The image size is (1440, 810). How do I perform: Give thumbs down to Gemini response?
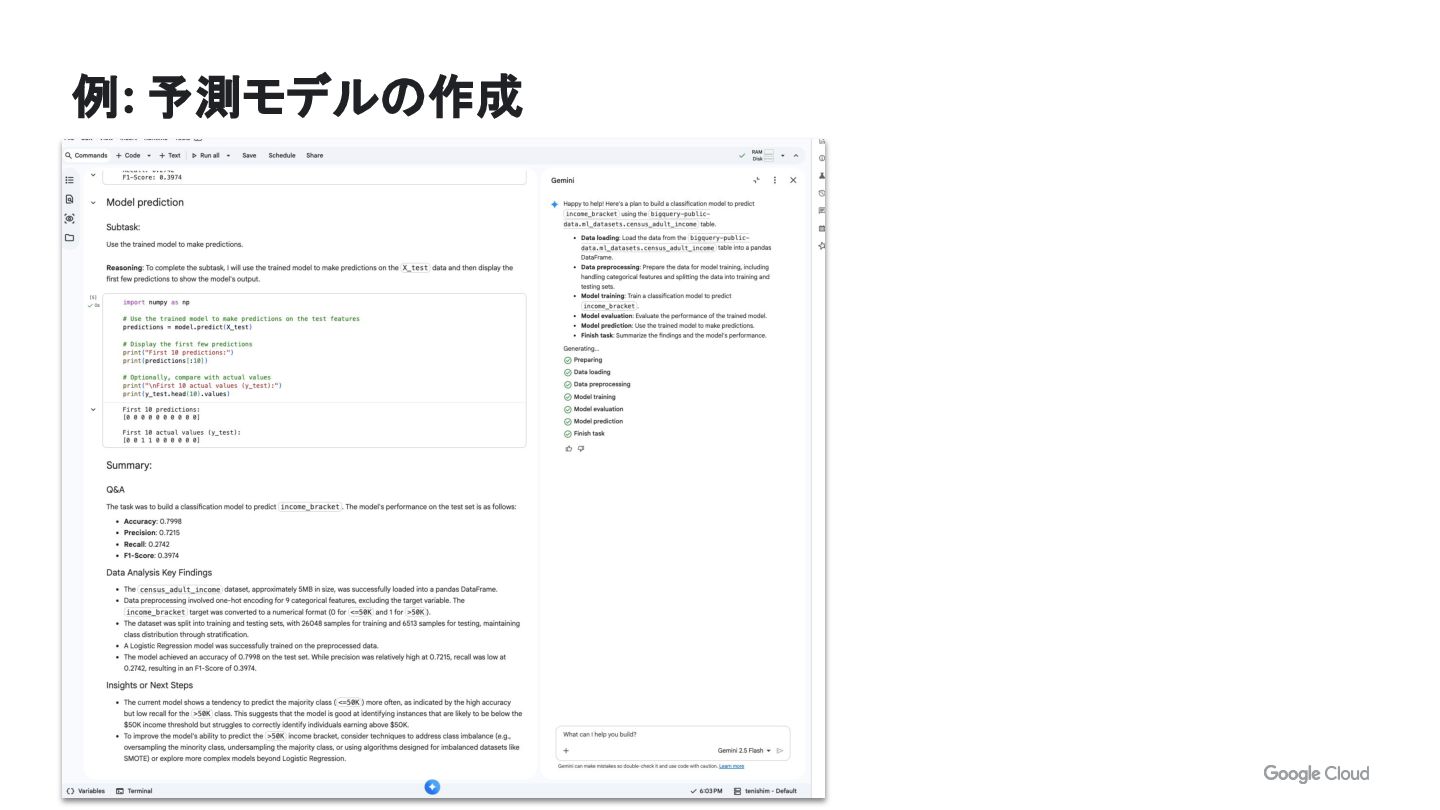[581, 448]
